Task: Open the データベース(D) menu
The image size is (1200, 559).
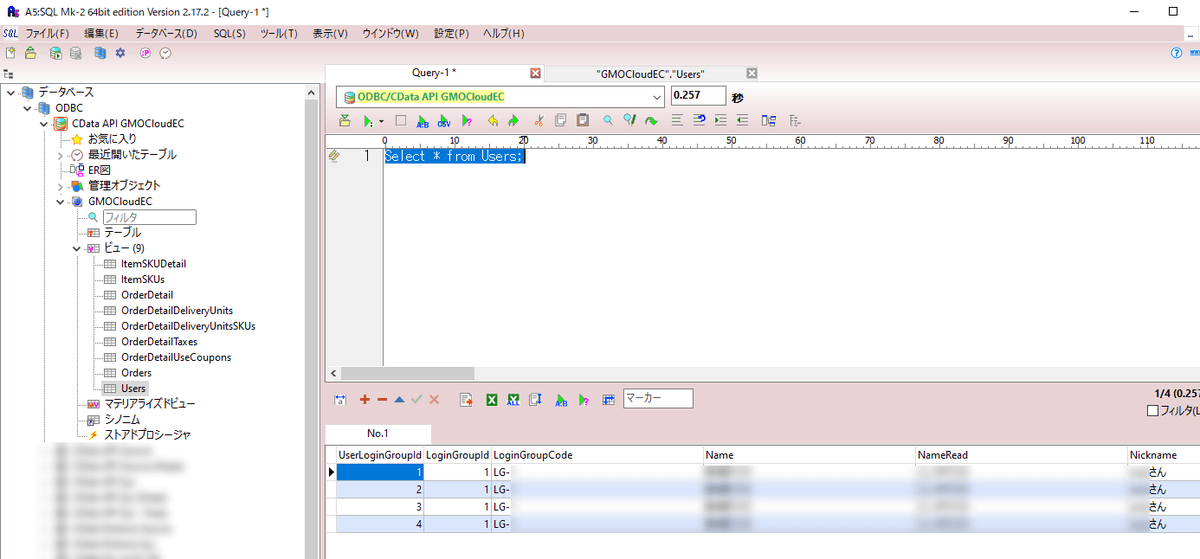Action: (166, 33)
